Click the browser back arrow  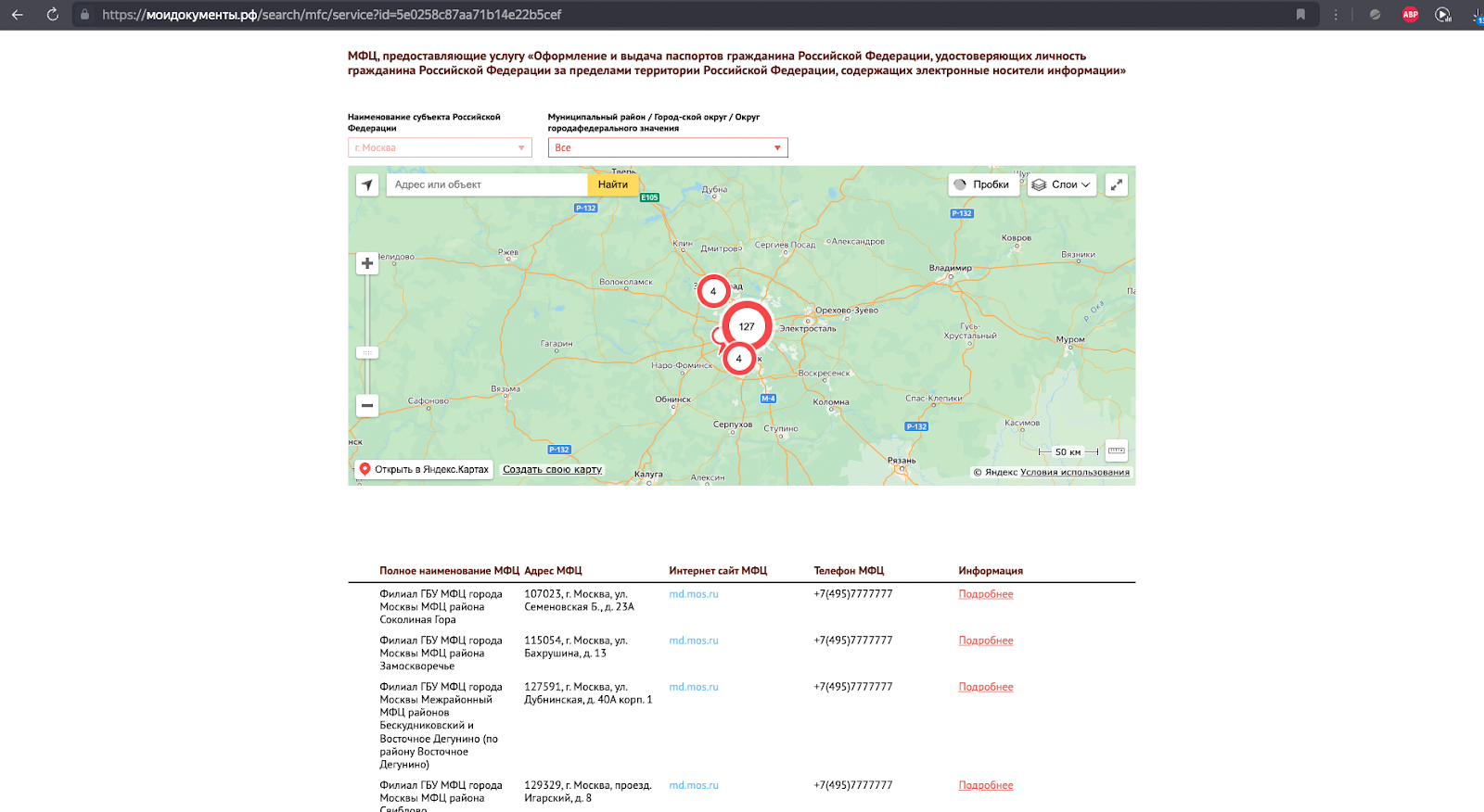tap(18, 15)
